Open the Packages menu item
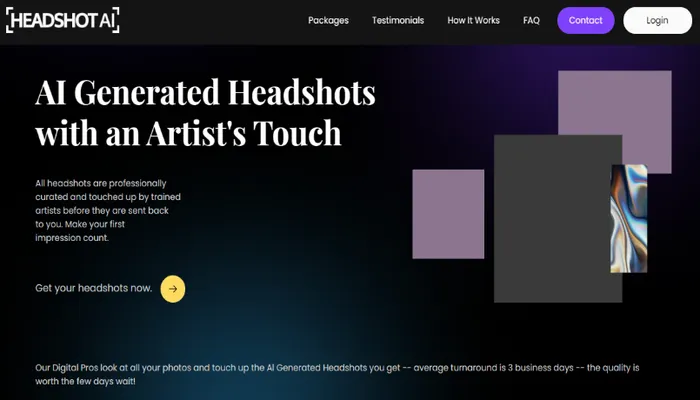 328,20
